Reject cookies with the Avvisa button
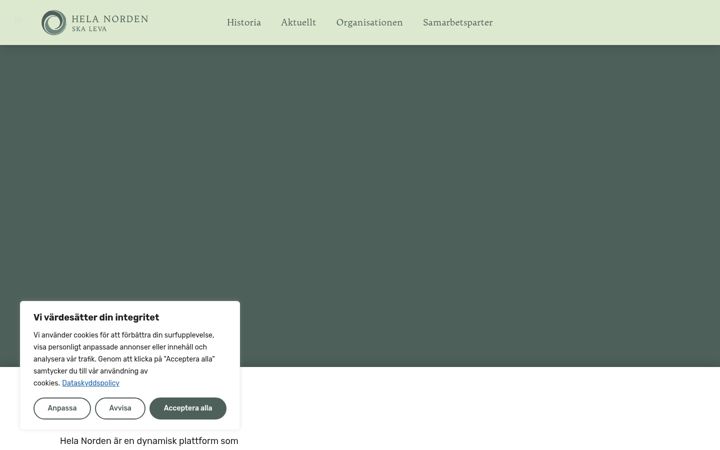This screenshot has height=450, width=720. 120,408
